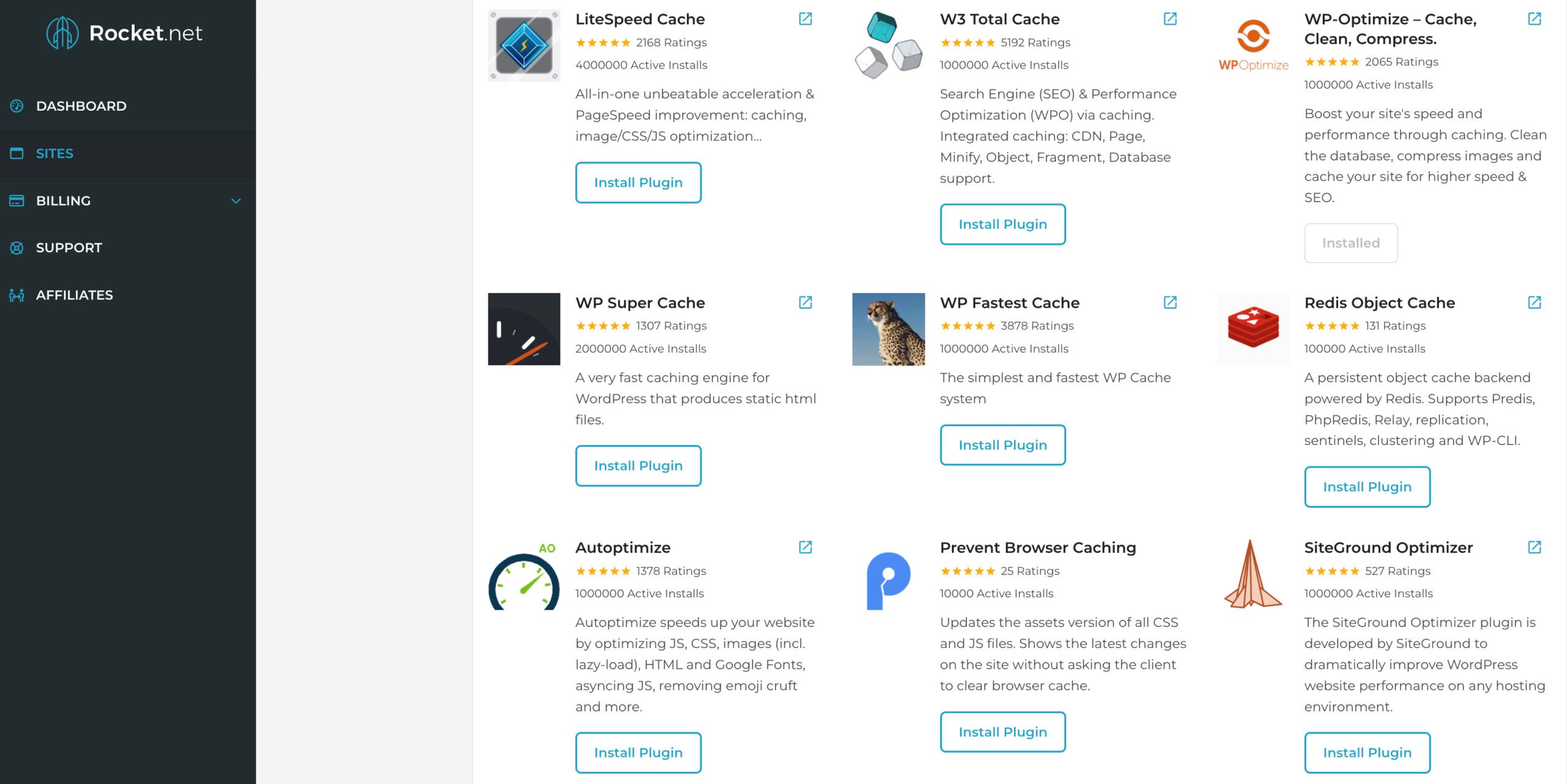Open WP Fastest Cache external link icon
This screenshot has width=1567, height=784.
click(x=1170, y=302)
